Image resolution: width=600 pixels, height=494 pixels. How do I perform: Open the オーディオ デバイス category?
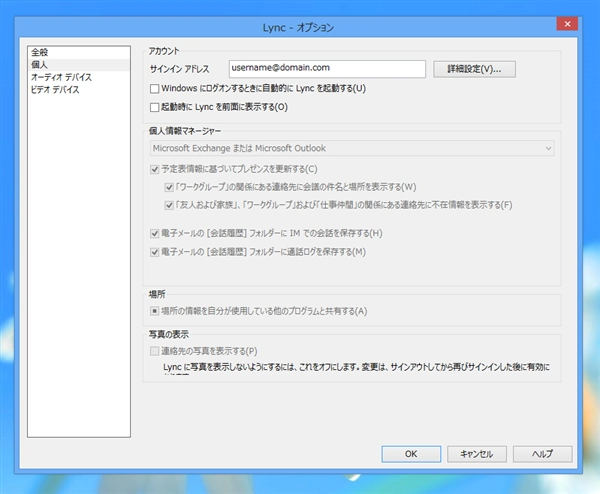[x=78, y=77]
